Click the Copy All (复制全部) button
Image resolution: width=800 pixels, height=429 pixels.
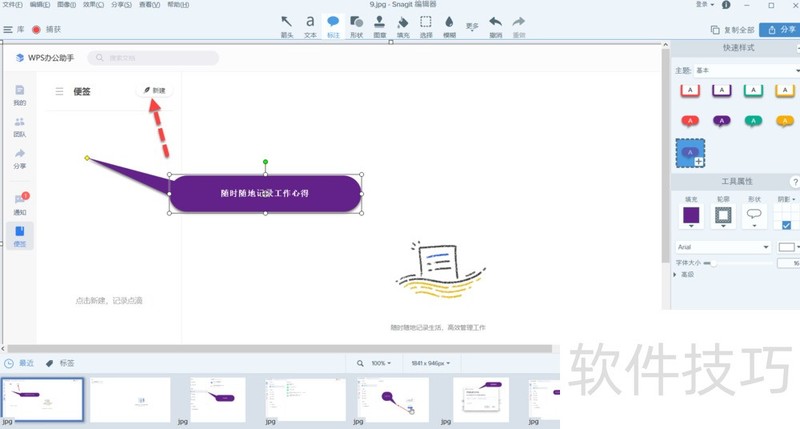730,30
